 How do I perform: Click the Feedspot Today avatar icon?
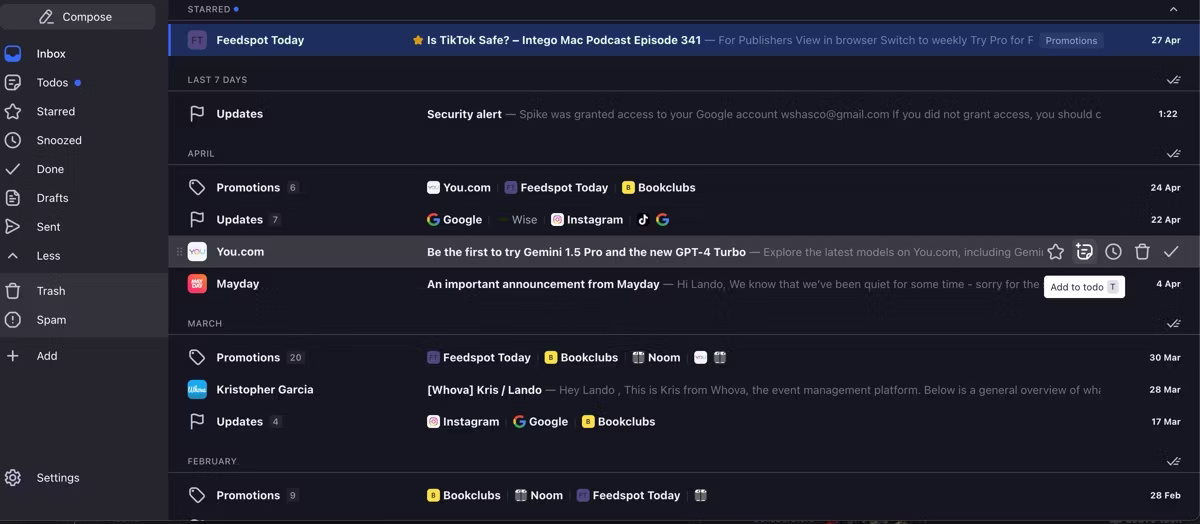pyautogui.click(x=197, y=41)
